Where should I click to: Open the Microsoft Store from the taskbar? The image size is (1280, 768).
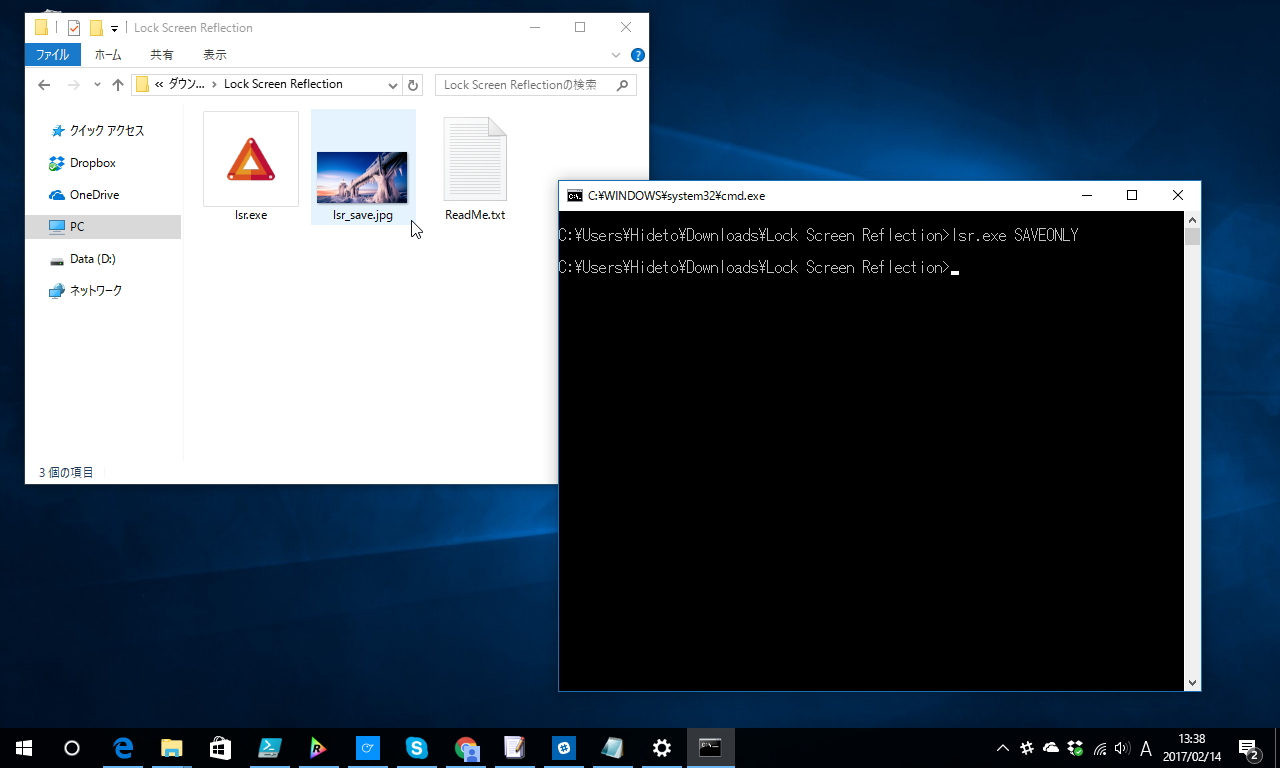[x=221, y=747]
